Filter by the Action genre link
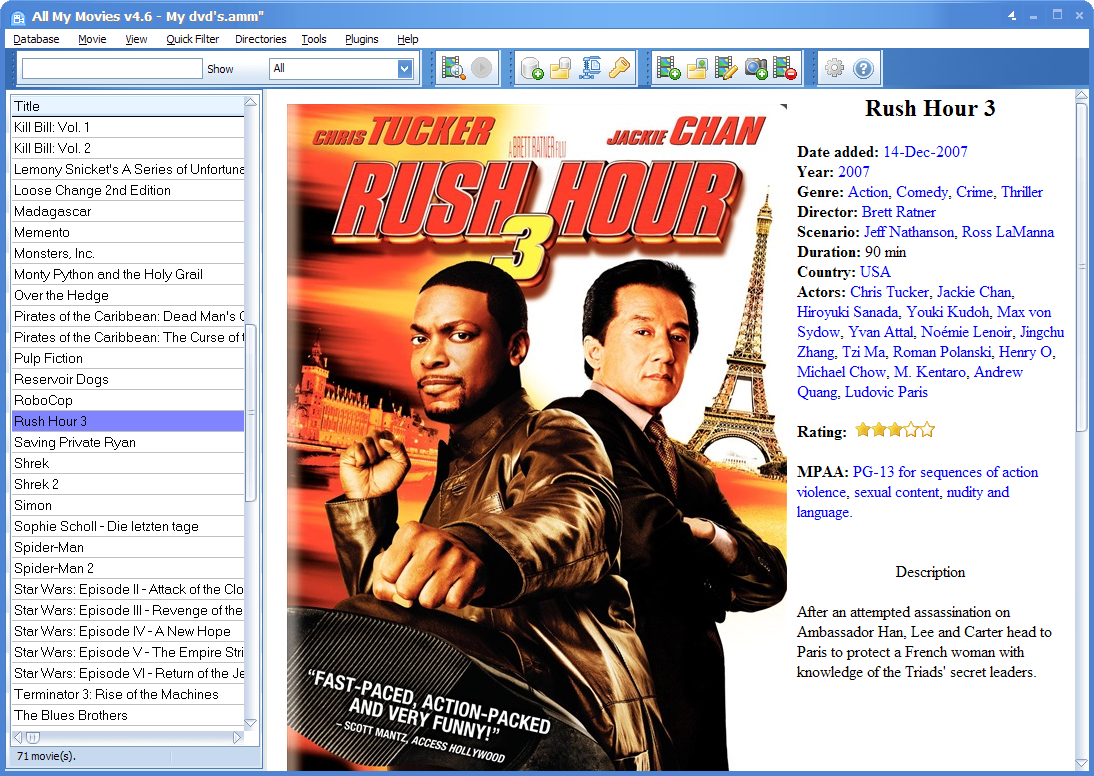1094x776 pixels. pos(868,192)
